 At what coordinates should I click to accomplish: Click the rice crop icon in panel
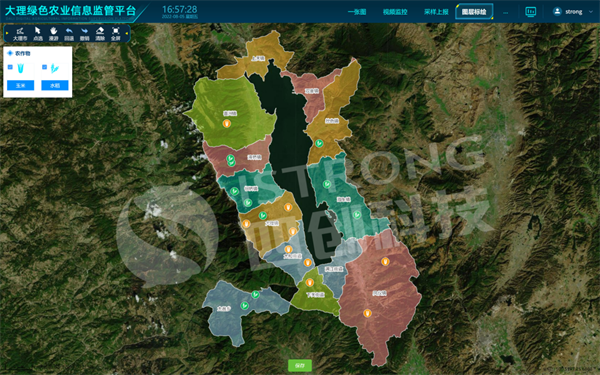[55, 68]
